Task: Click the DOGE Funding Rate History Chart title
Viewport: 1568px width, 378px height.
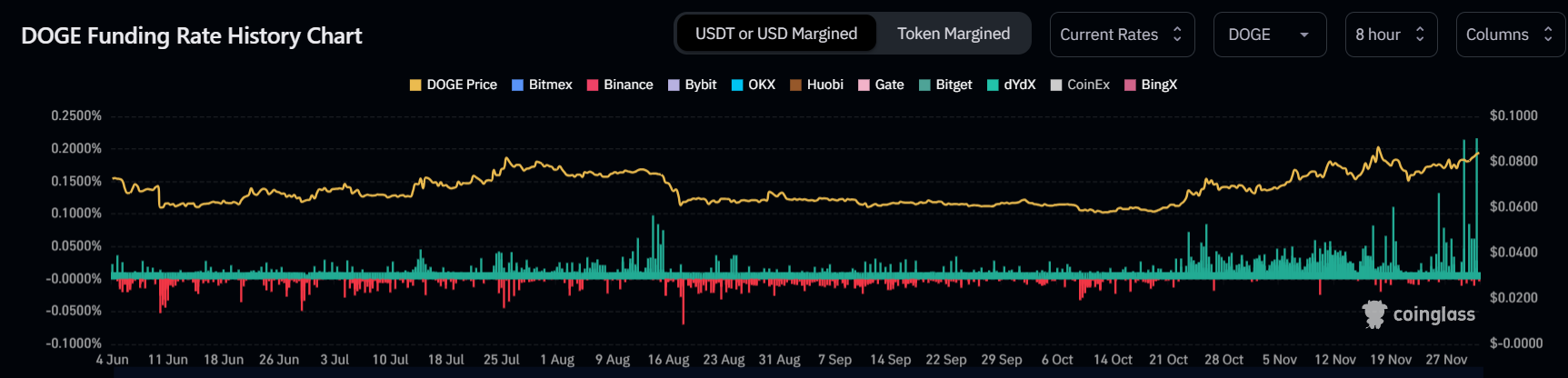Action: [x=192, y=35]
